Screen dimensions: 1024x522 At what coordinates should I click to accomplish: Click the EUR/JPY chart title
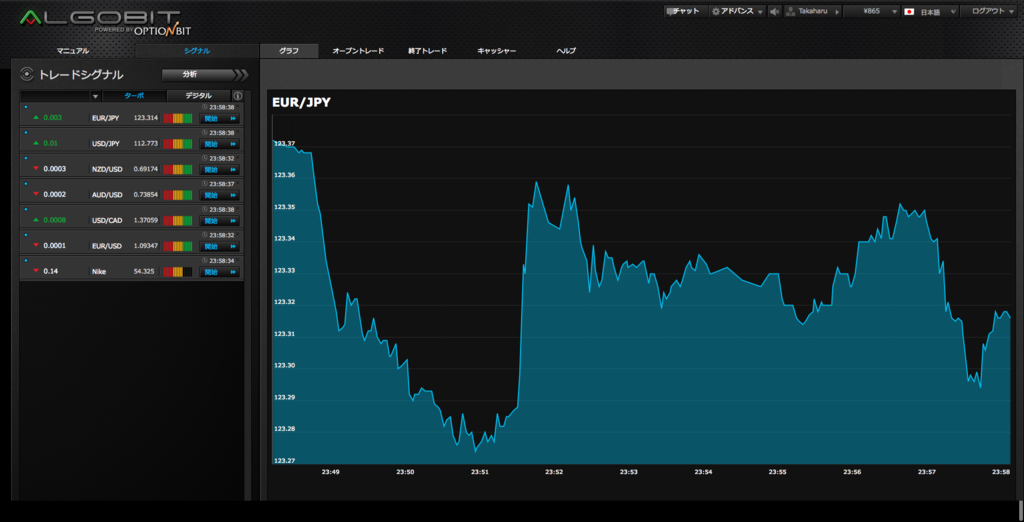click(301, 102)
